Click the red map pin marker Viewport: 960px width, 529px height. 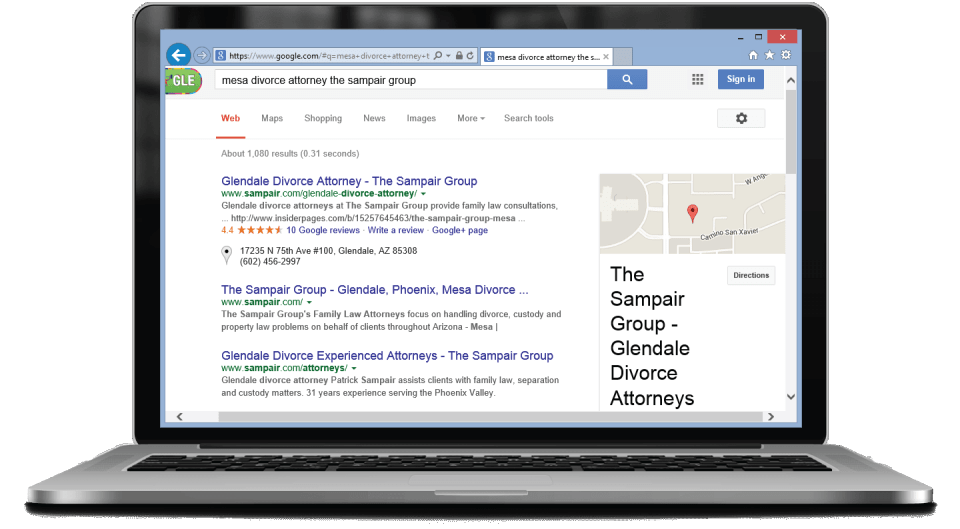(691, 212)
